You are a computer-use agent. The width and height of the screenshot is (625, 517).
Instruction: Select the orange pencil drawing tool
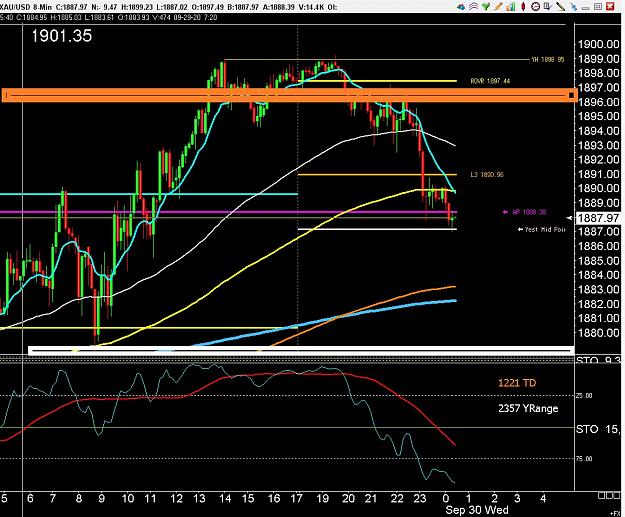click(498, 6)
